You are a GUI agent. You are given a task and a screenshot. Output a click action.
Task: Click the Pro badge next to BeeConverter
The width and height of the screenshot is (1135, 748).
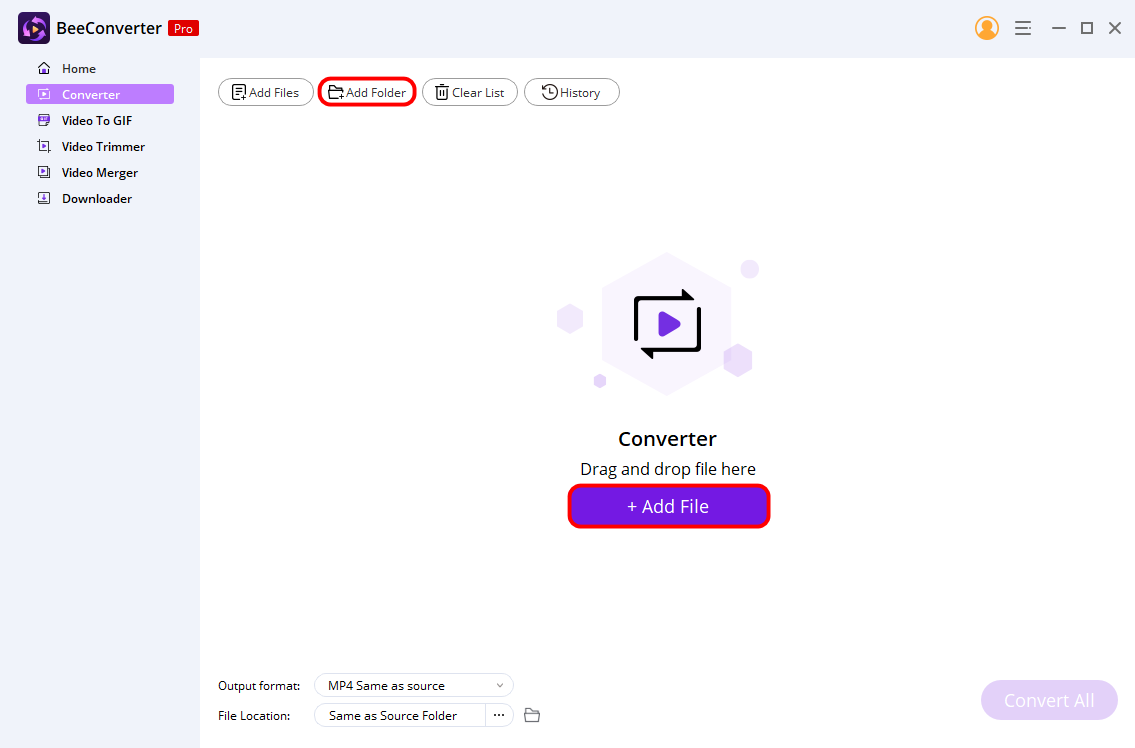[183, 28]
